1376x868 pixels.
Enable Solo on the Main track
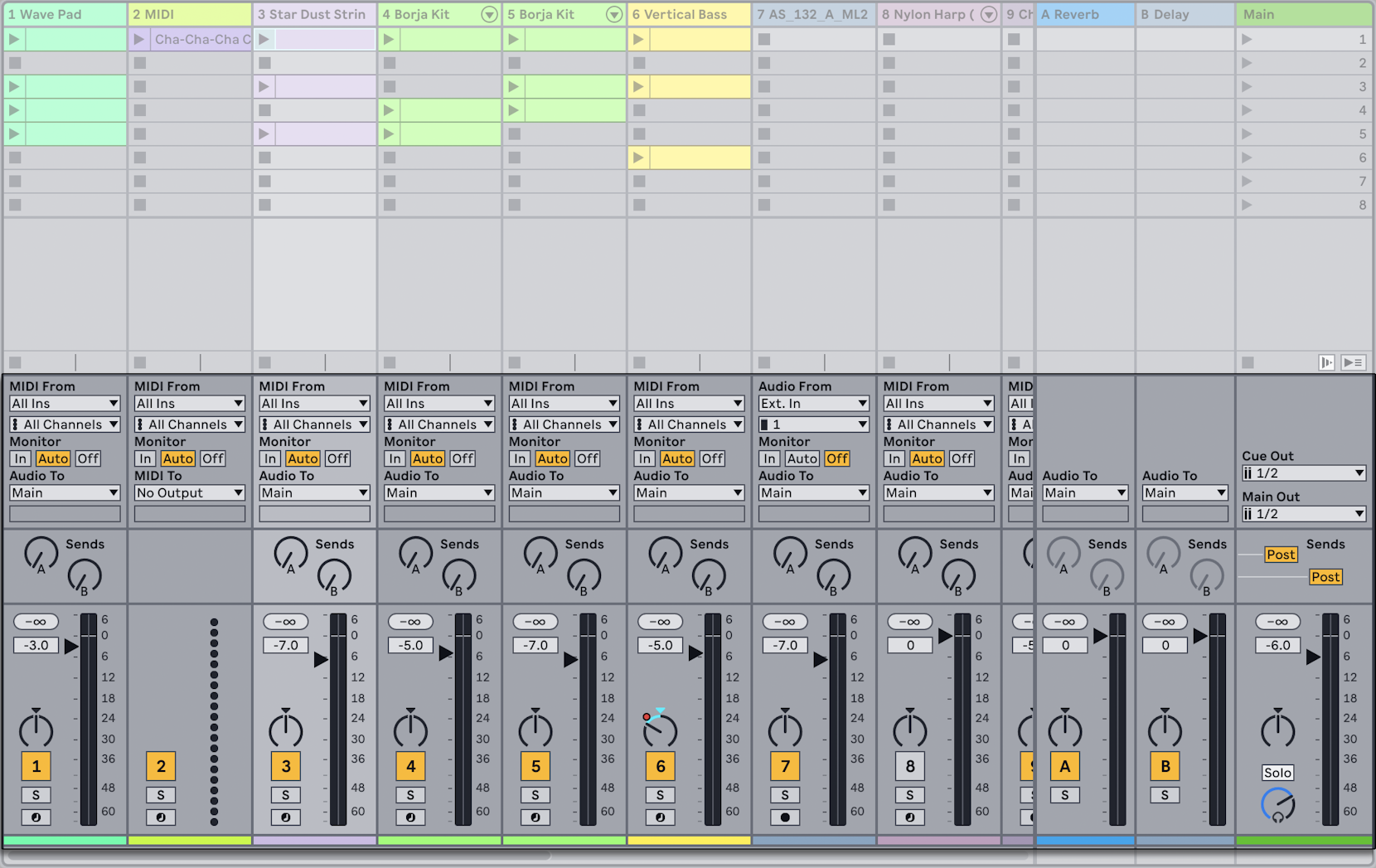point(1277,772)
